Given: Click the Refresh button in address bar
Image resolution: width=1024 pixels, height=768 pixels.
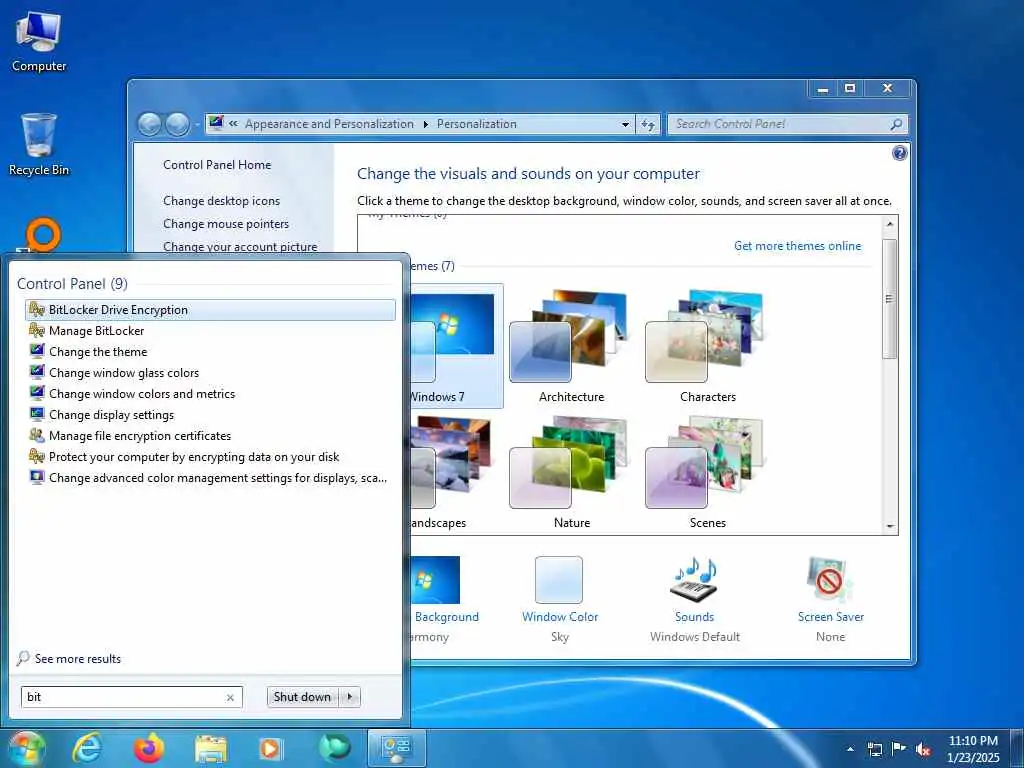Looking at the screenshot, I should (x=648, y=124).
